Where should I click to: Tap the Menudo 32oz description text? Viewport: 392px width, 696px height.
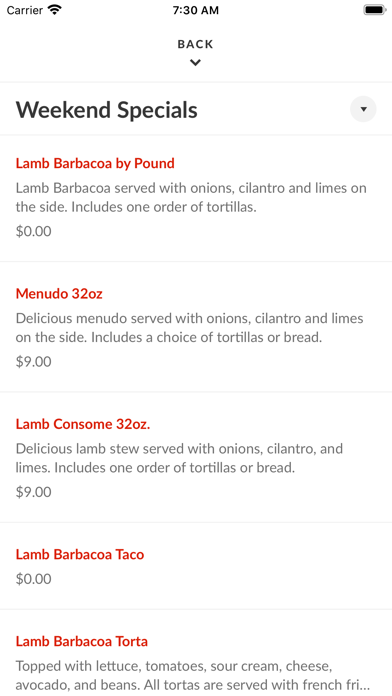point(190,328)
